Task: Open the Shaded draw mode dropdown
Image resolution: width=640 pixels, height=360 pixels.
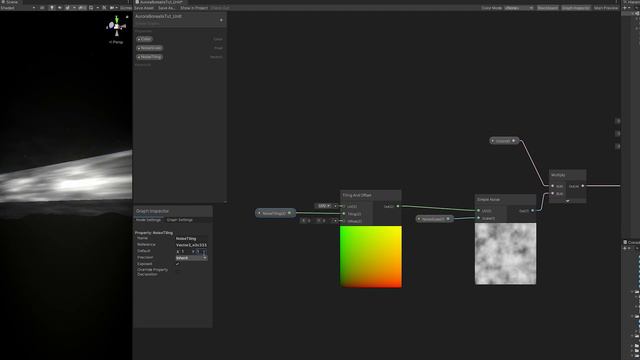Action: tap(18, 8)
